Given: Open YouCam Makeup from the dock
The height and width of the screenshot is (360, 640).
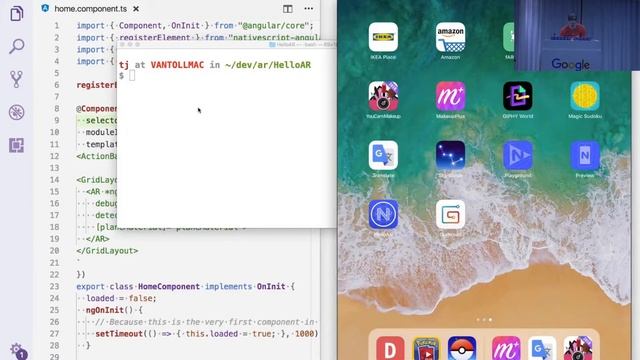Looking at the screenshot, I should 578,349.
